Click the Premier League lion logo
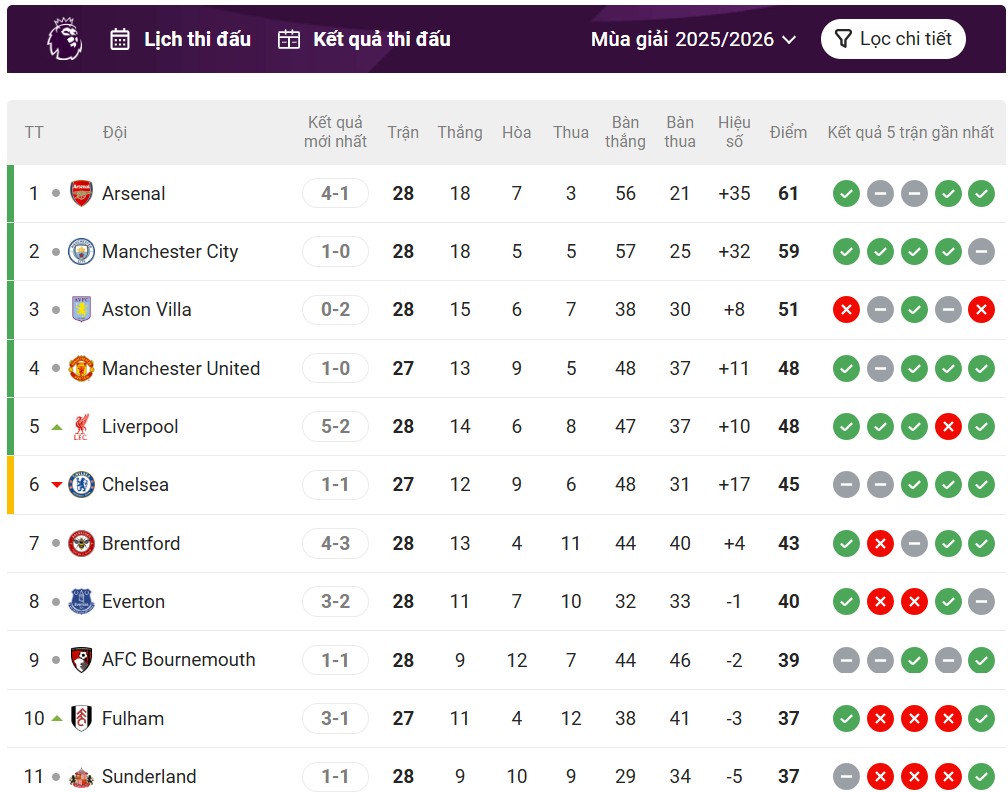This screenshot has height=792, width=1008. (x=65, y=39)
